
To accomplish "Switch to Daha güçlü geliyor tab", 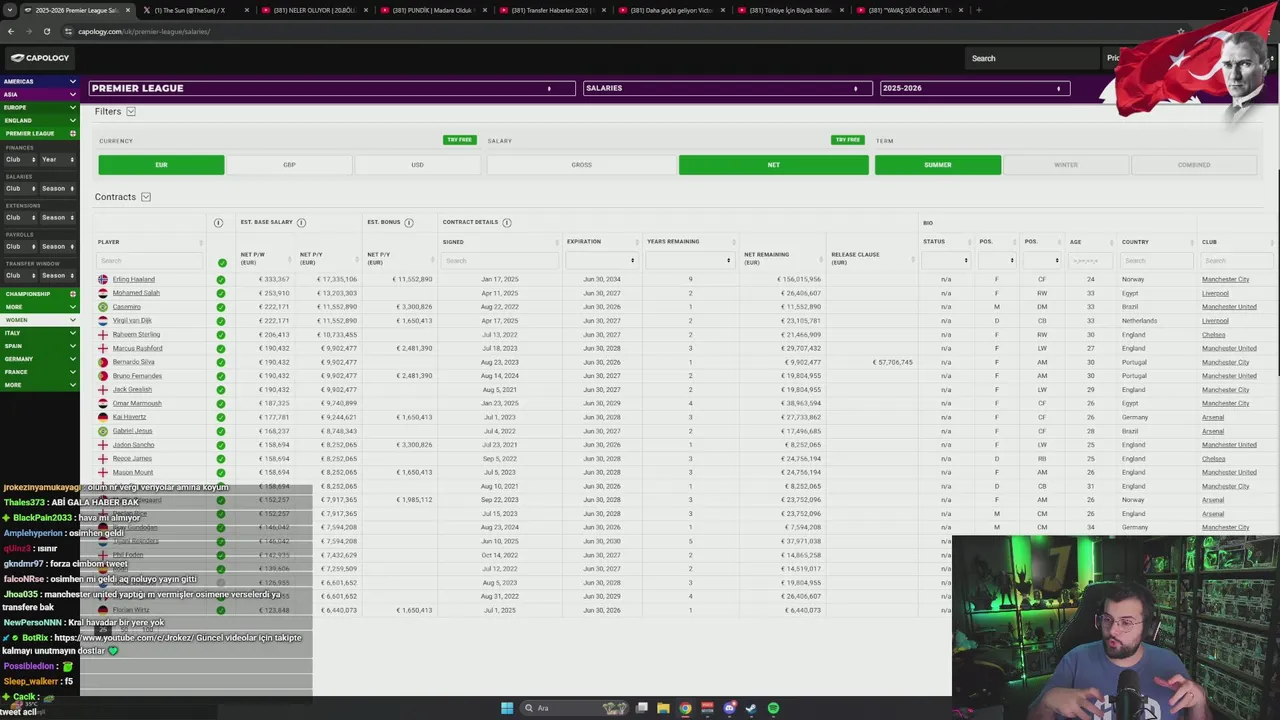I will click(x=670, y=10).
